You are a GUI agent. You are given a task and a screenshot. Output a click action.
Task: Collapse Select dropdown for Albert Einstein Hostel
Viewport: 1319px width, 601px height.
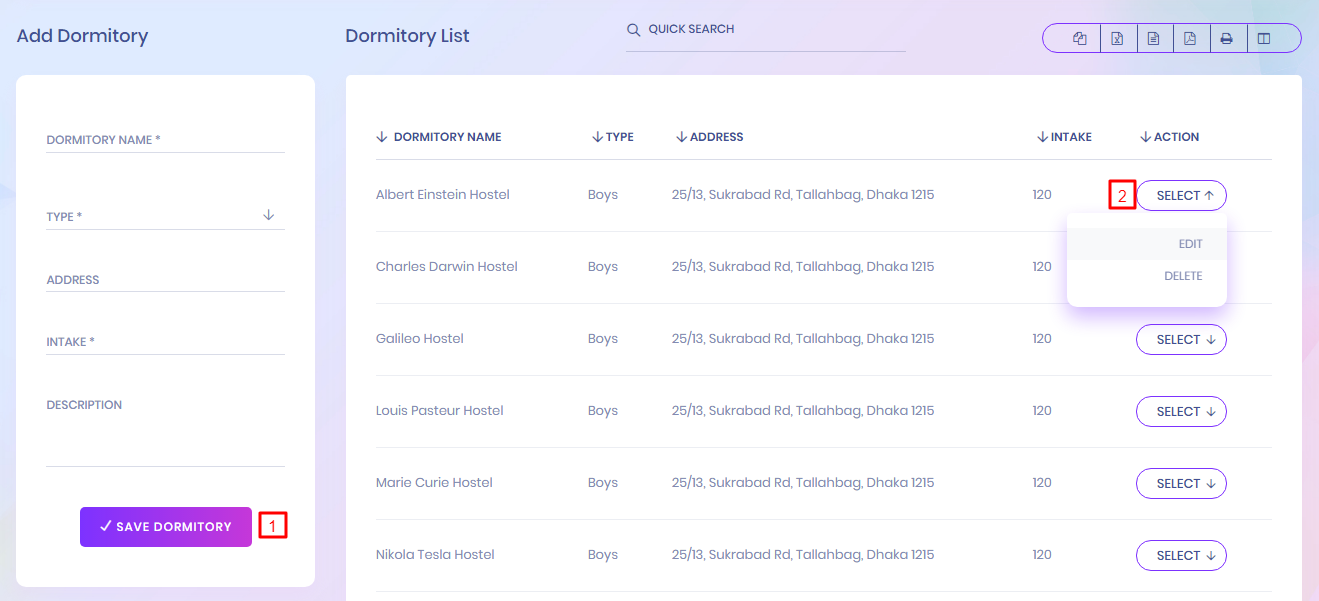click(1181, 196)
